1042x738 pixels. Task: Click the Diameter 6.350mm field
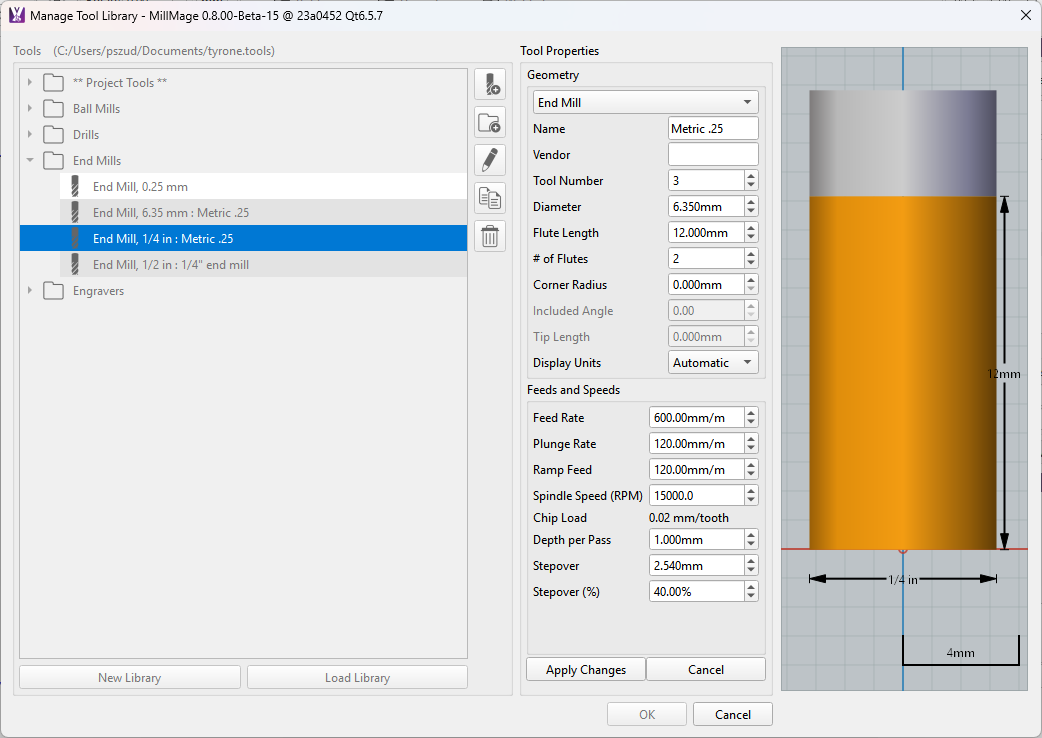(706, 207)
